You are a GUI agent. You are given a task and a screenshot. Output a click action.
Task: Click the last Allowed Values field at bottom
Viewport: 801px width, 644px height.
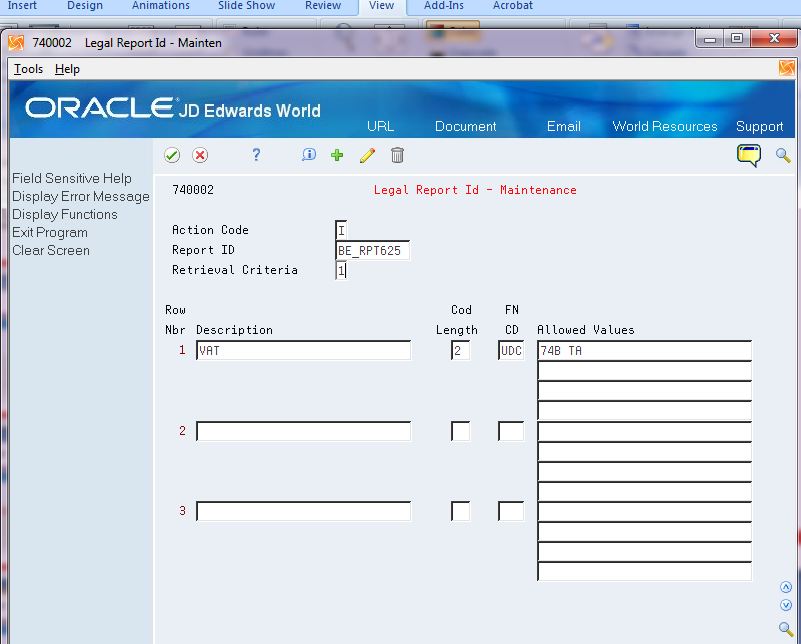point(645,571)
